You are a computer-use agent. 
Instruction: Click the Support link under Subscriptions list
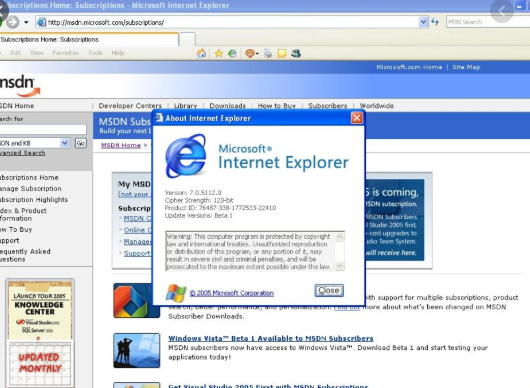137,253
